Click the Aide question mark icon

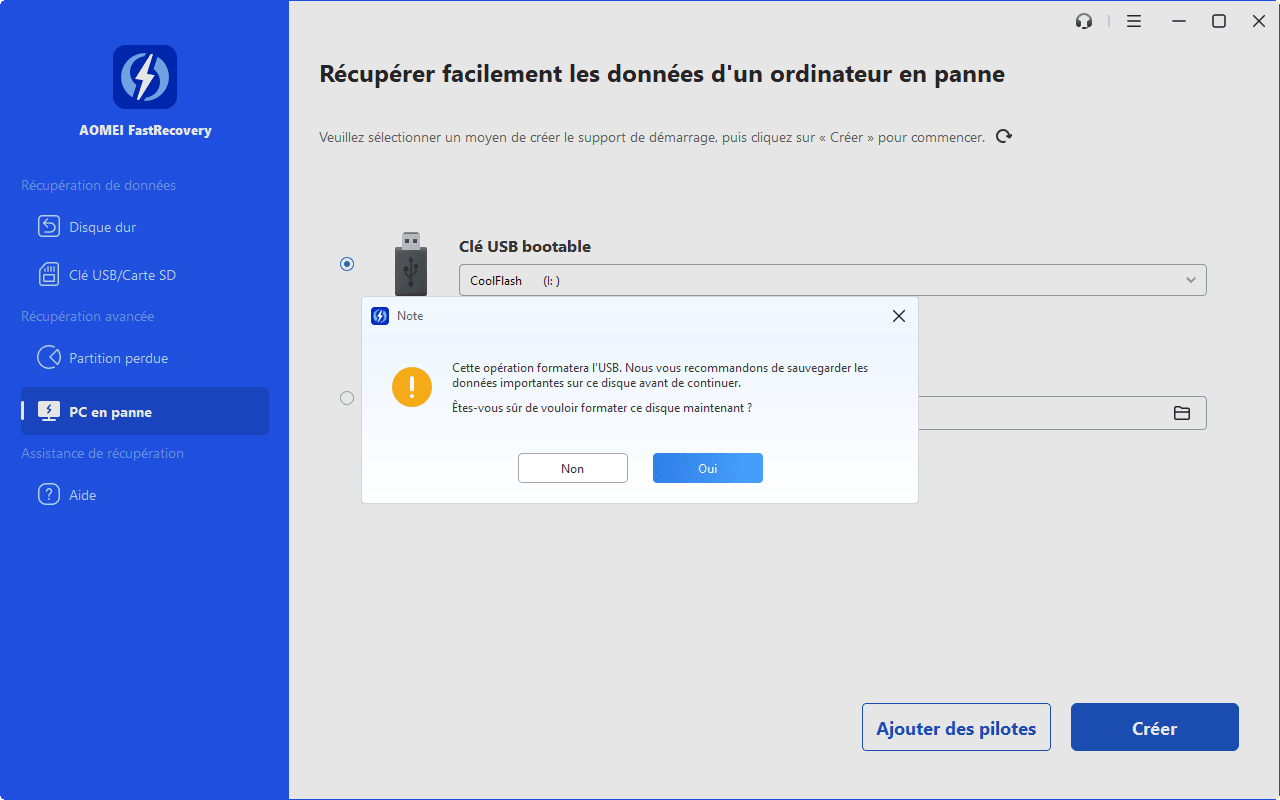point(49,495)
